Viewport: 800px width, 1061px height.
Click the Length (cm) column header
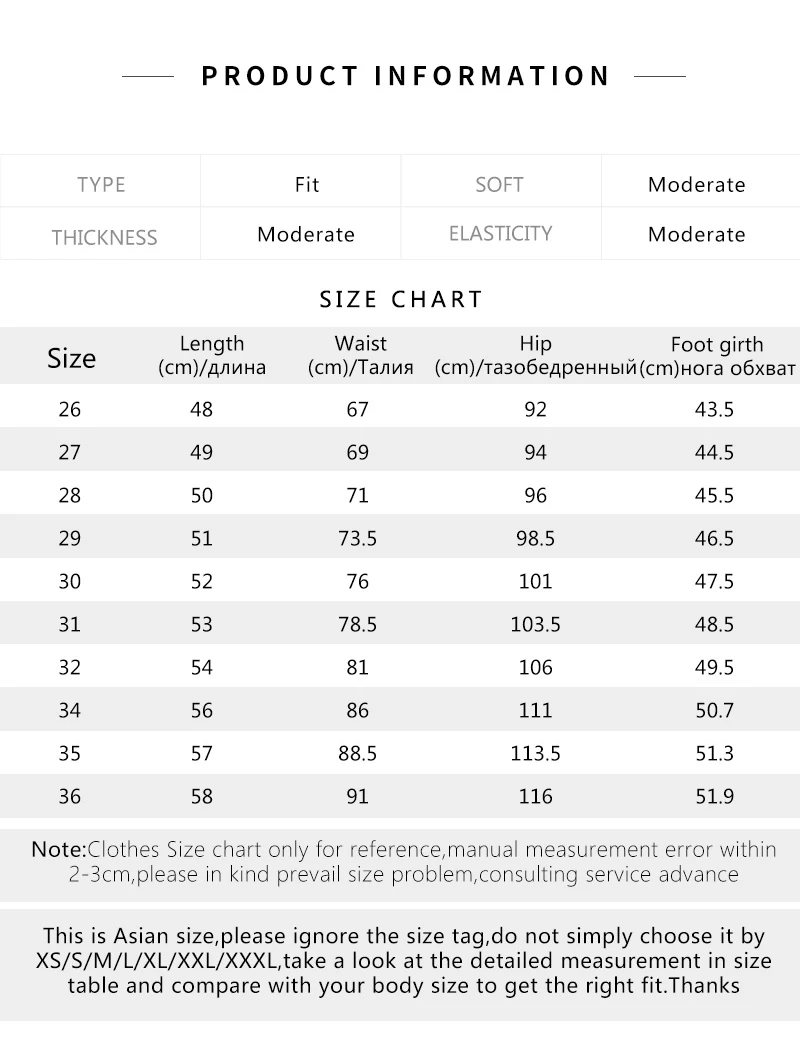coord(212,355)
